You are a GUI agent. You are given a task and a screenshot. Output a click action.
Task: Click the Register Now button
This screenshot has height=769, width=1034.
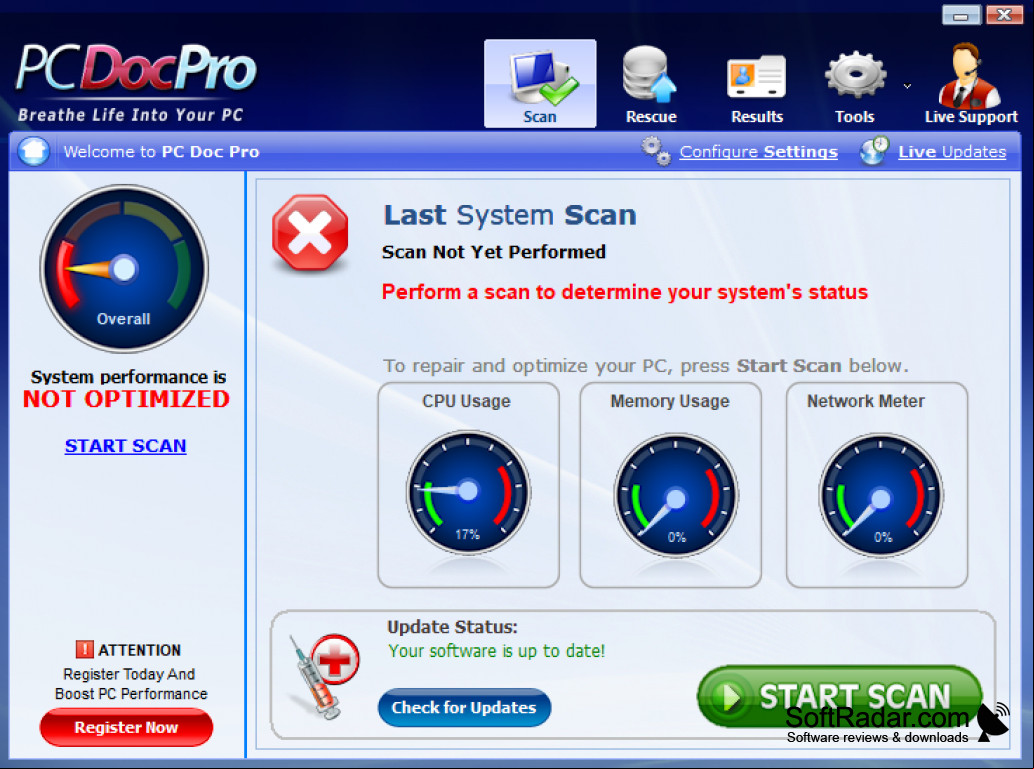click(126, 727)
